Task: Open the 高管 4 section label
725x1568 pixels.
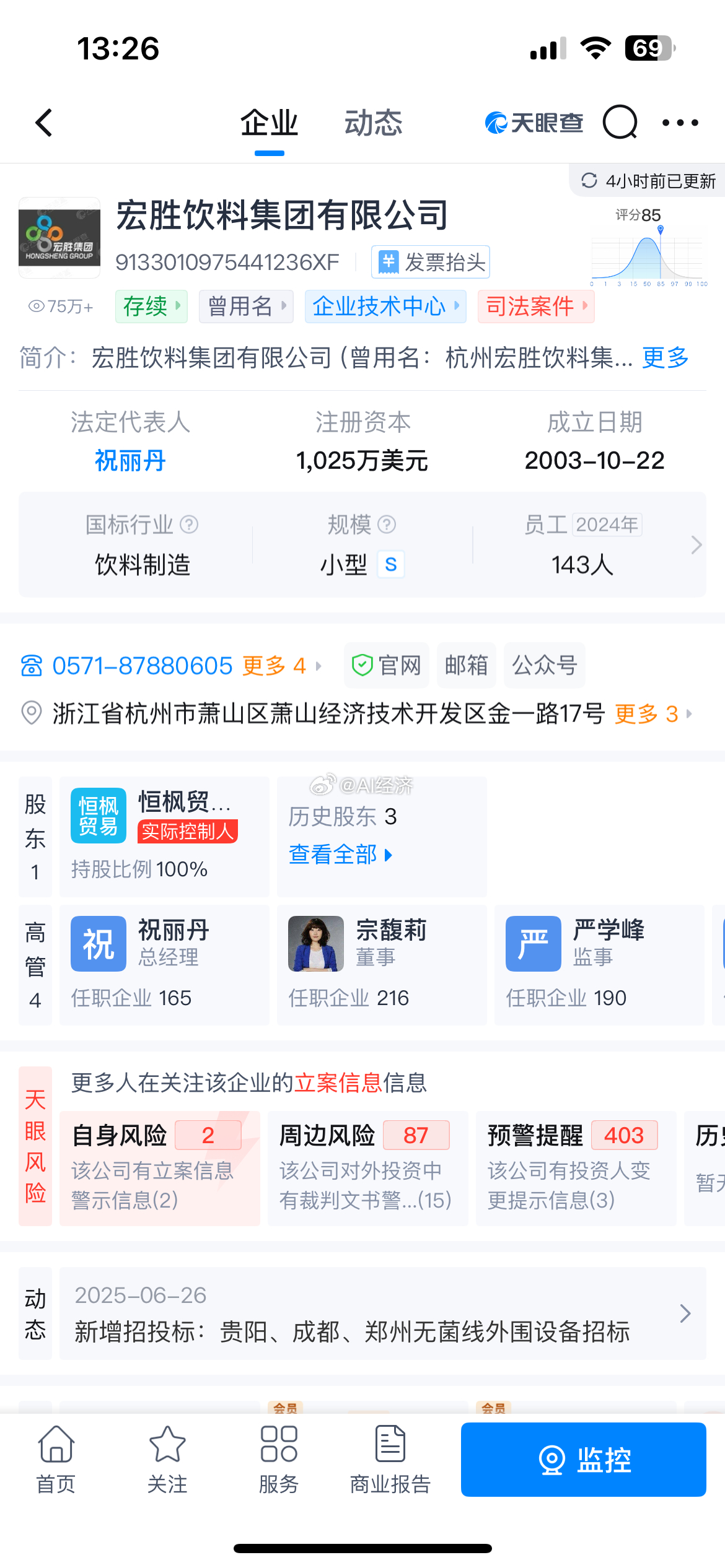Action: click(x=35, y=965)
